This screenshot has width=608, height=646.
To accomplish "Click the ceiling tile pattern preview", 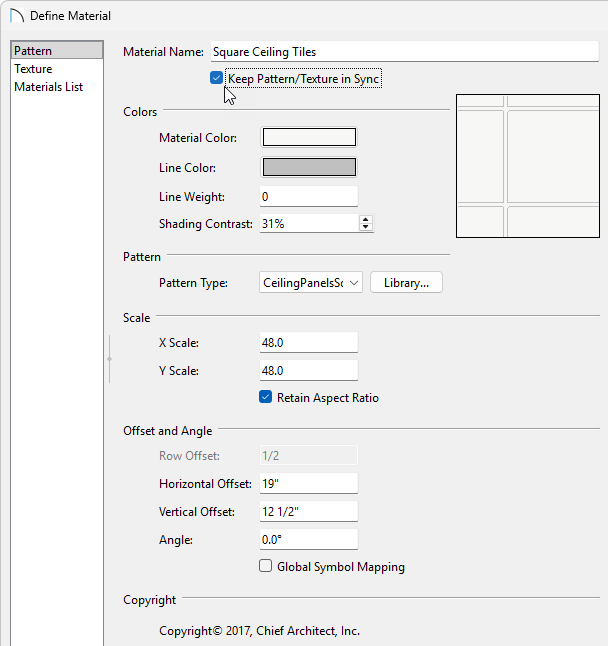I will (527, 166).
